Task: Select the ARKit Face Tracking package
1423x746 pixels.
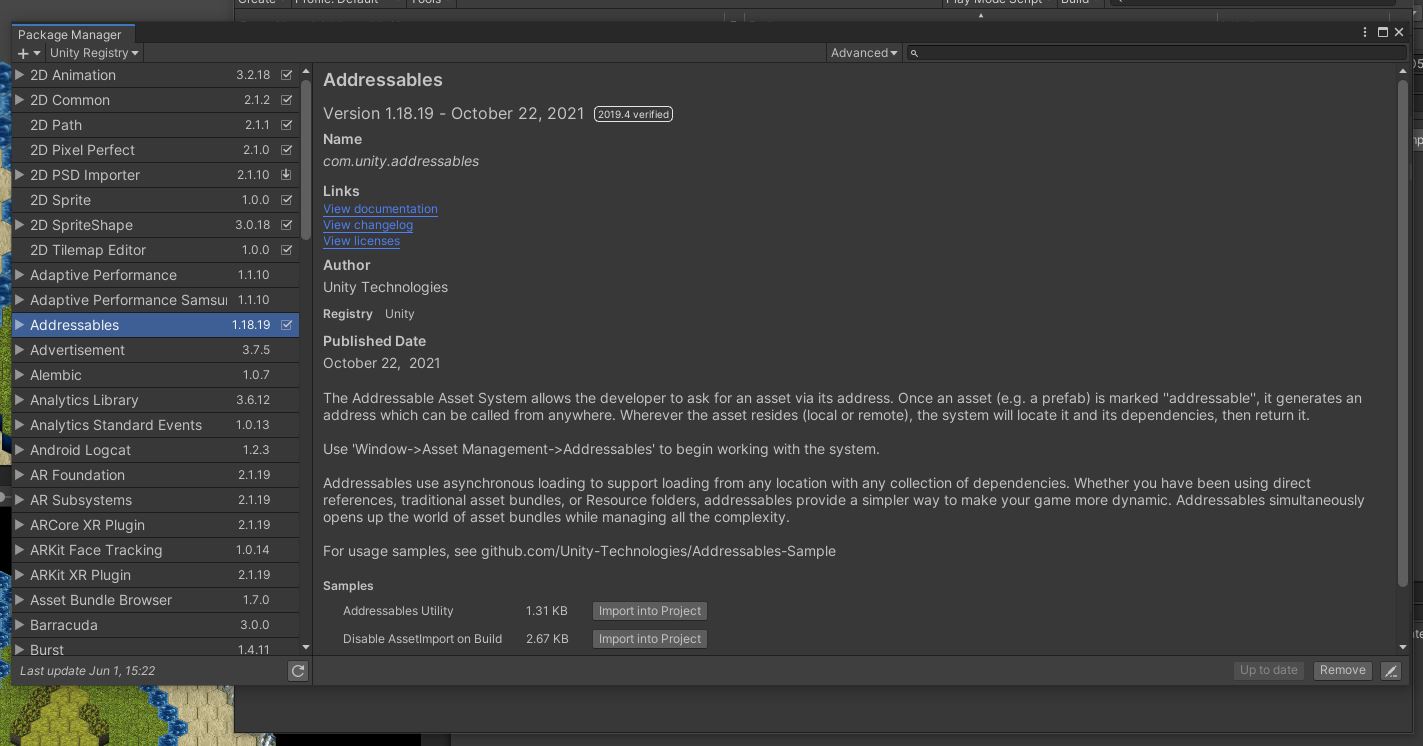Action: pyautogui.click(x=155, y=550)
